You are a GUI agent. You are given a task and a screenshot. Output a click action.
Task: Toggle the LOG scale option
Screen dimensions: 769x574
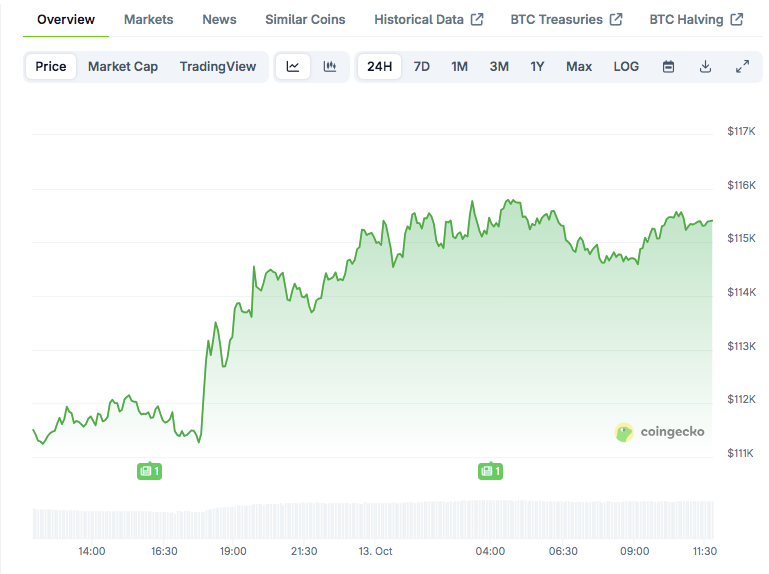[x=626, y=67]
